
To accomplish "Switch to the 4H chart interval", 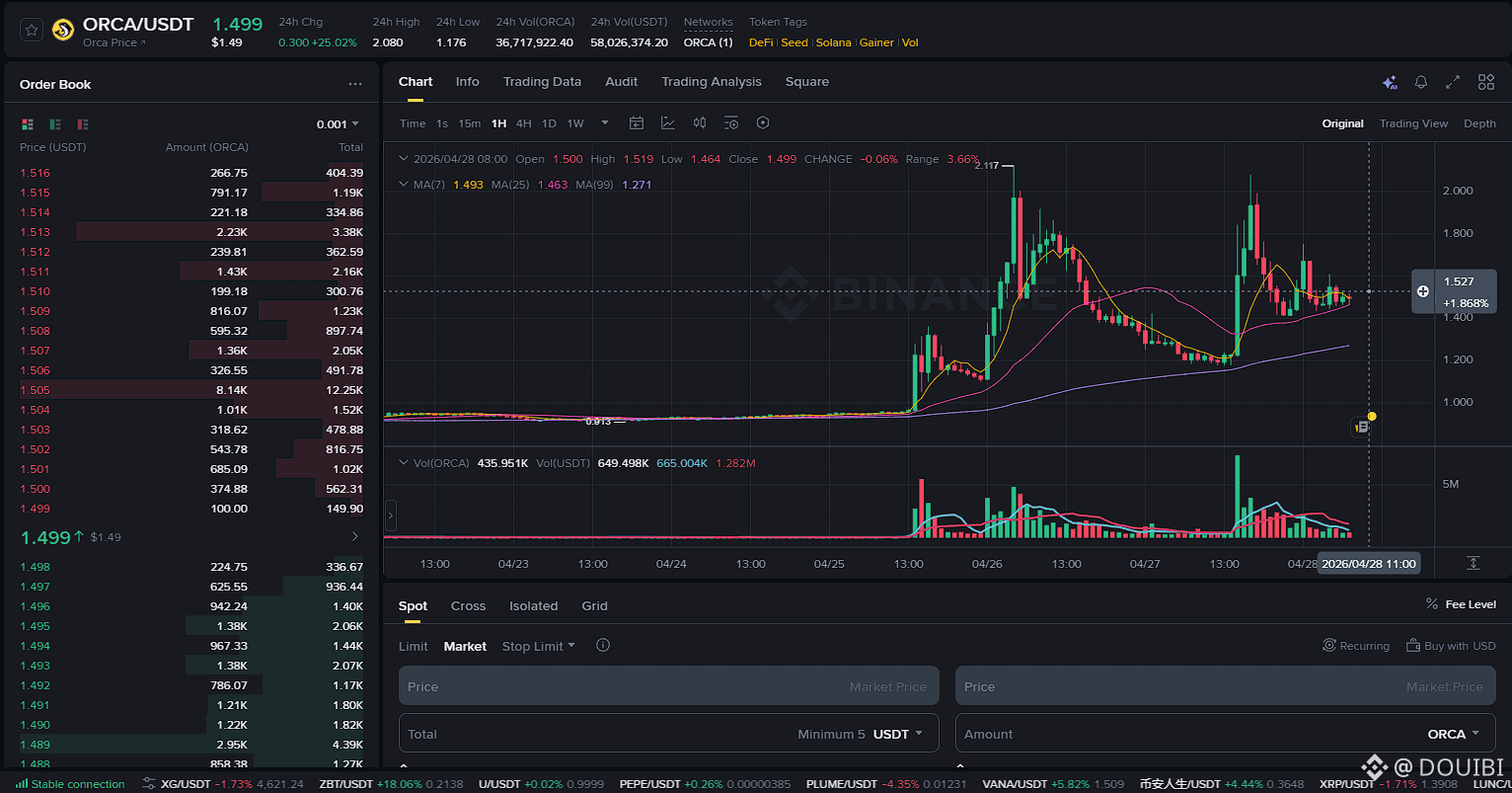I will coord(523,123).
